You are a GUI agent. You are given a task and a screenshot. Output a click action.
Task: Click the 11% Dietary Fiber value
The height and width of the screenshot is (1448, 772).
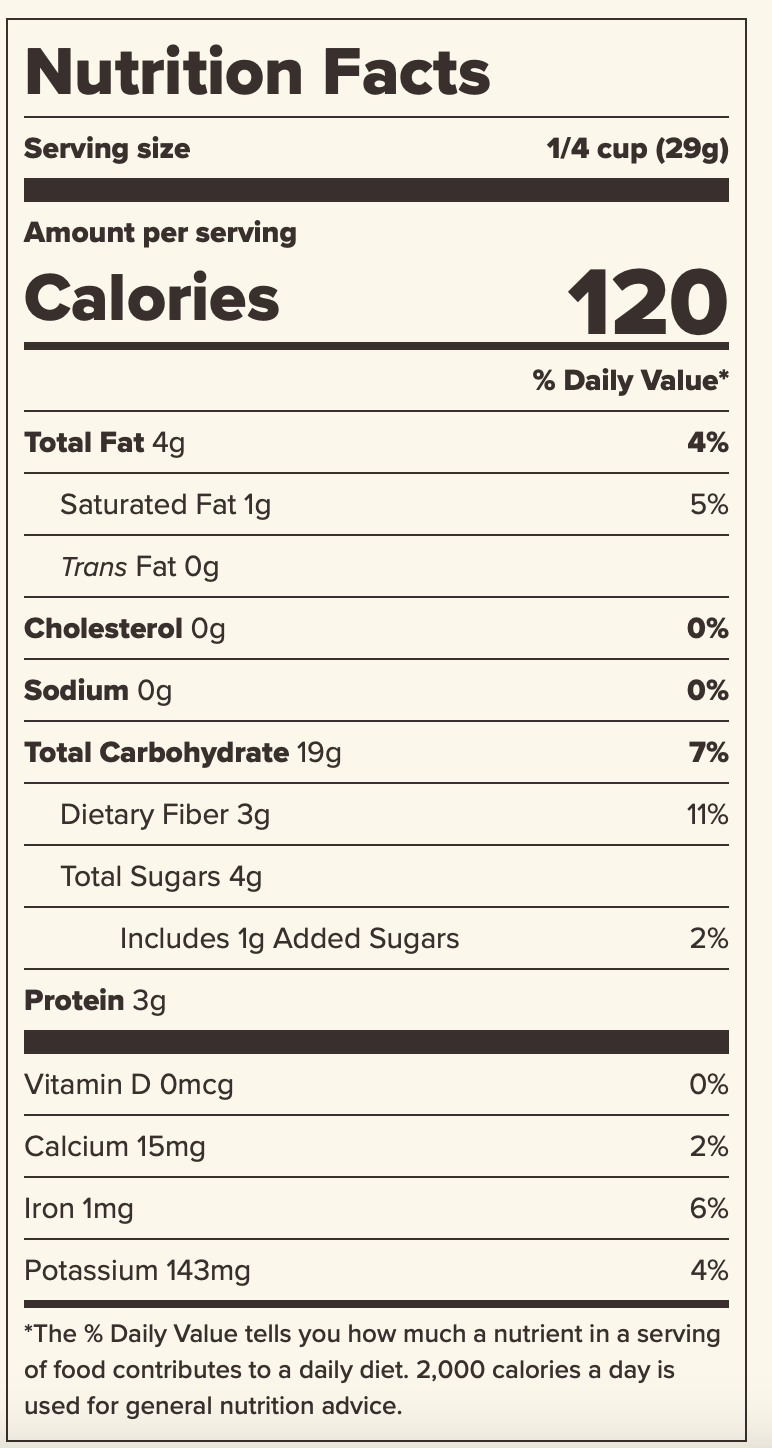point(707,815)
